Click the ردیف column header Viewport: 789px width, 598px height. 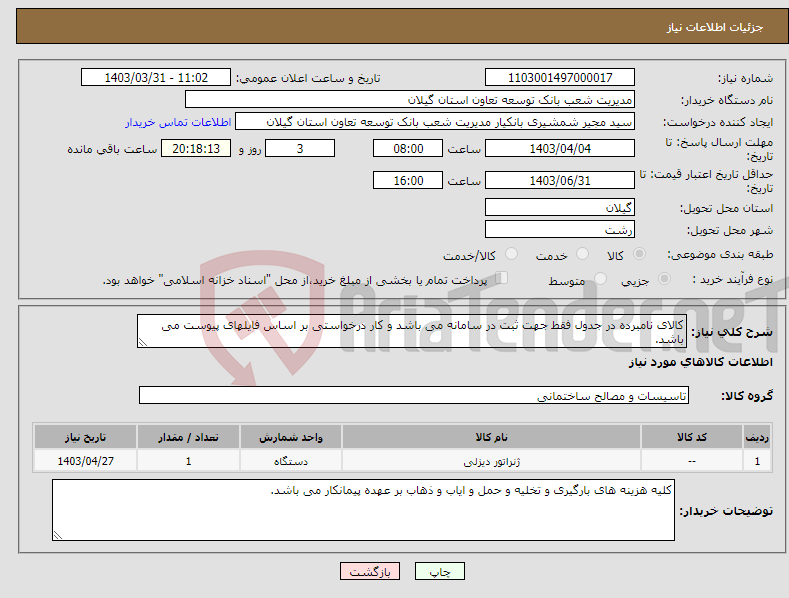[x=757, y=437]
